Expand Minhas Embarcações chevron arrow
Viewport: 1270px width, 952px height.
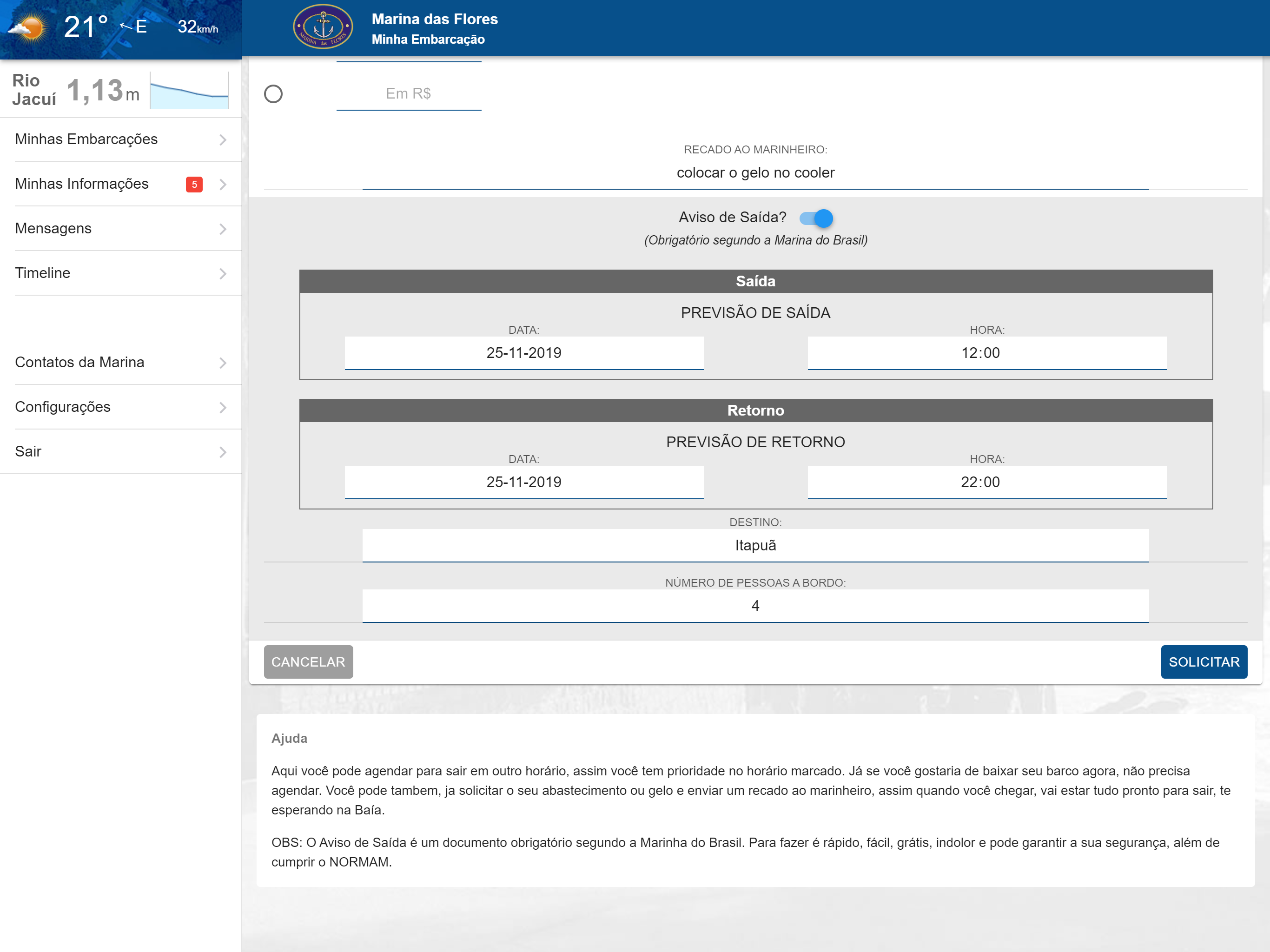(x=223, y=139)
